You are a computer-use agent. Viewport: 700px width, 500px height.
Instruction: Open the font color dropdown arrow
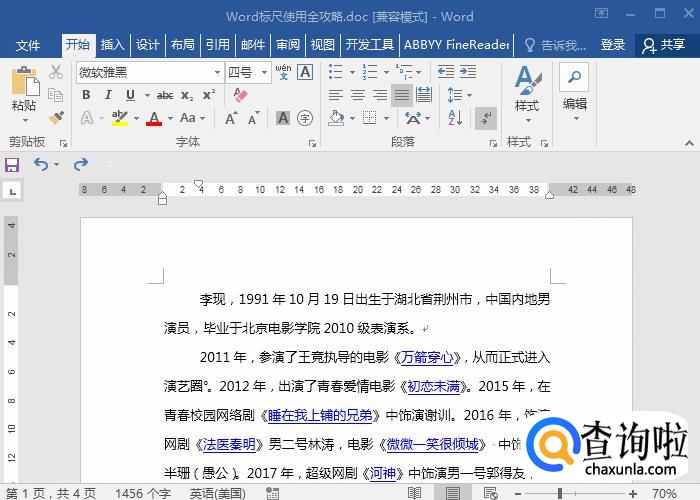click(170, 118)
